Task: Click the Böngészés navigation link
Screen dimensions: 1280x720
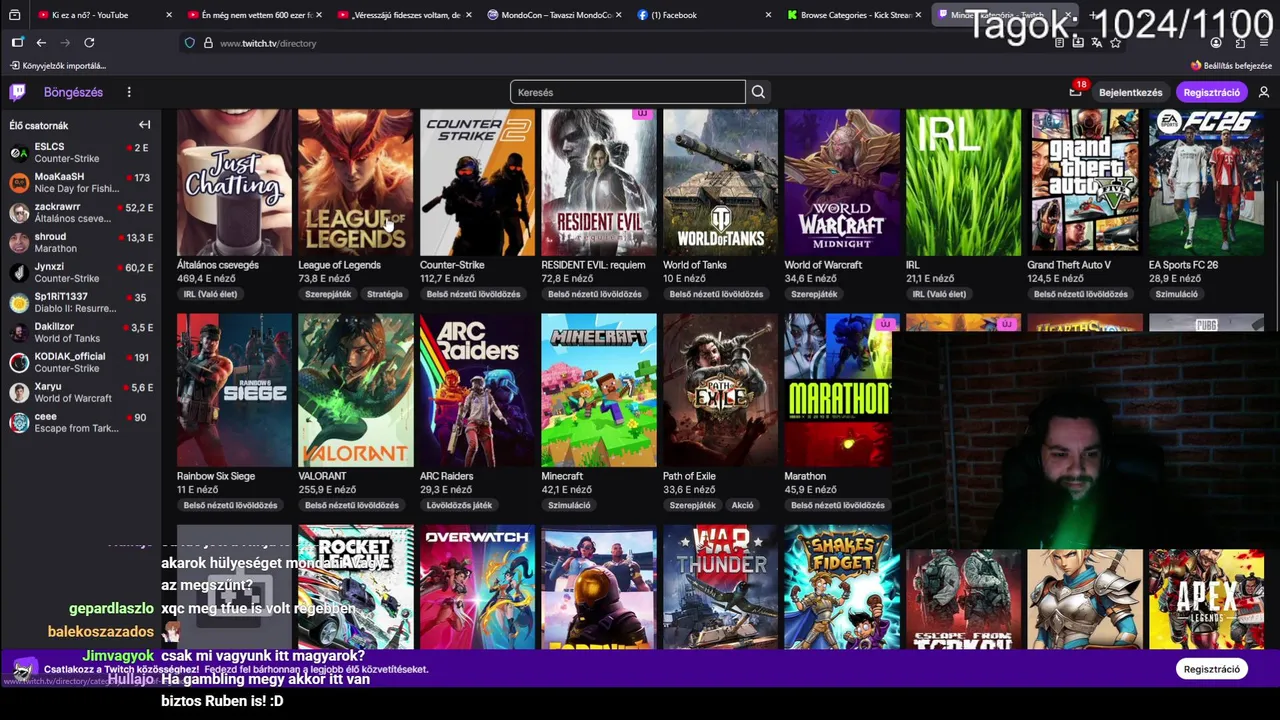Action: [73, 92]
